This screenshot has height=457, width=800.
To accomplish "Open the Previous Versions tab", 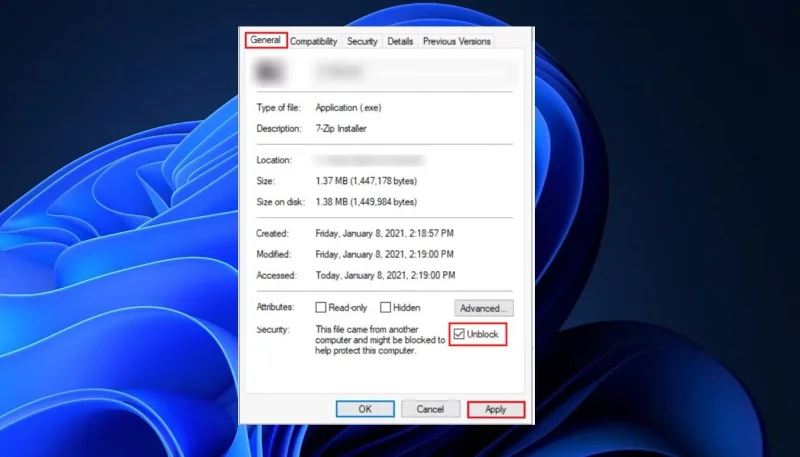I will point(457,42).
